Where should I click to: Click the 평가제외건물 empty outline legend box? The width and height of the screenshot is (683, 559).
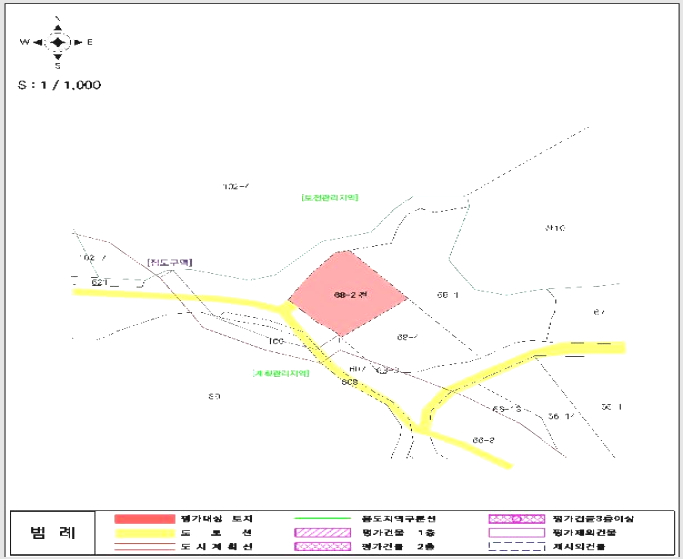[517, 532]
